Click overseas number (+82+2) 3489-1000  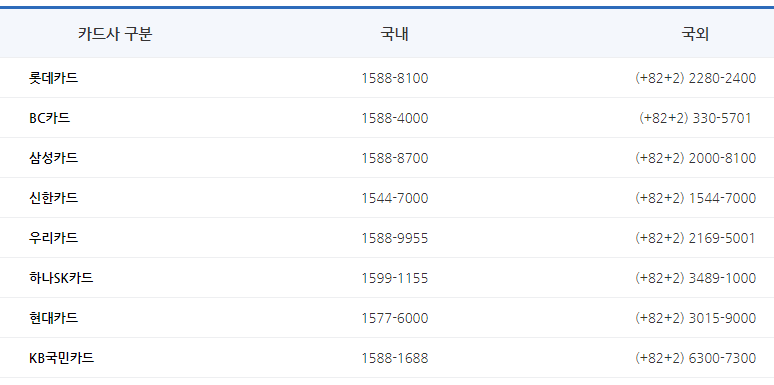(696, 278)
